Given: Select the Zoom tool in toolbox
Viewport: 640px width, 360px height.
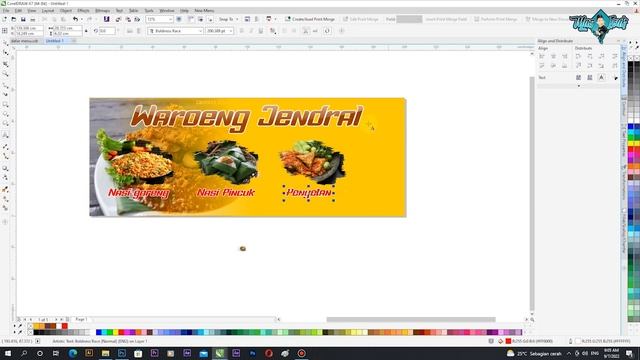Looking at the screenshot, I should pos(5,74).
